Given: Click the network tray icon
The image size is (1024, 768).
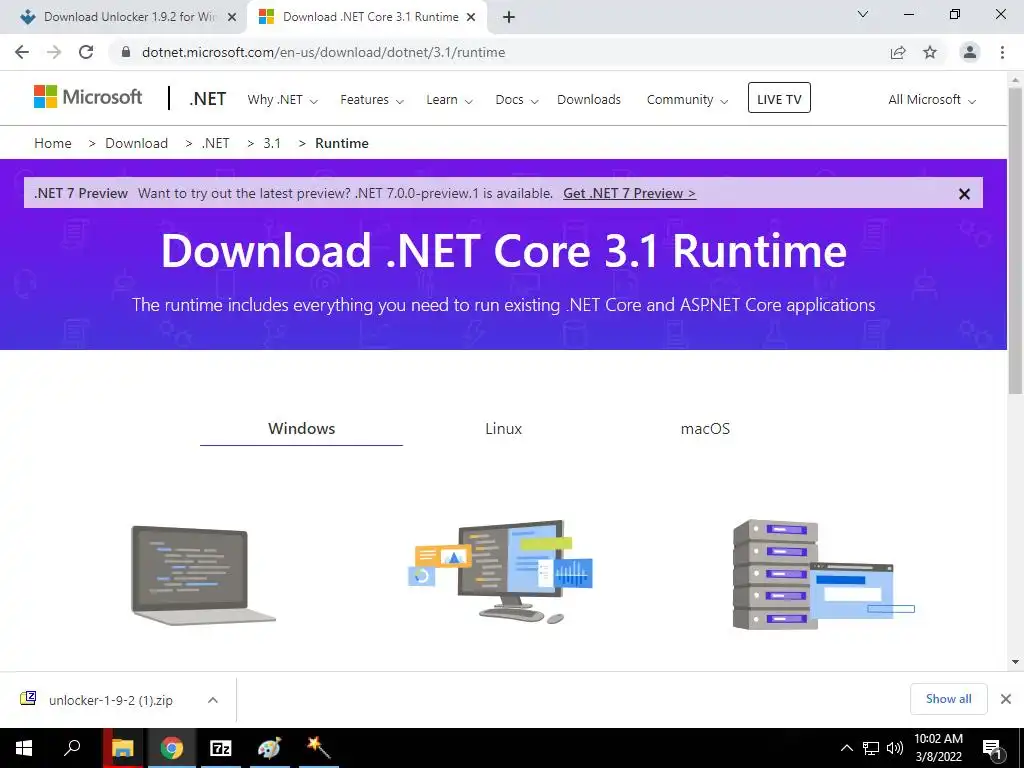Looking at the screenshot, I should 871,748.
